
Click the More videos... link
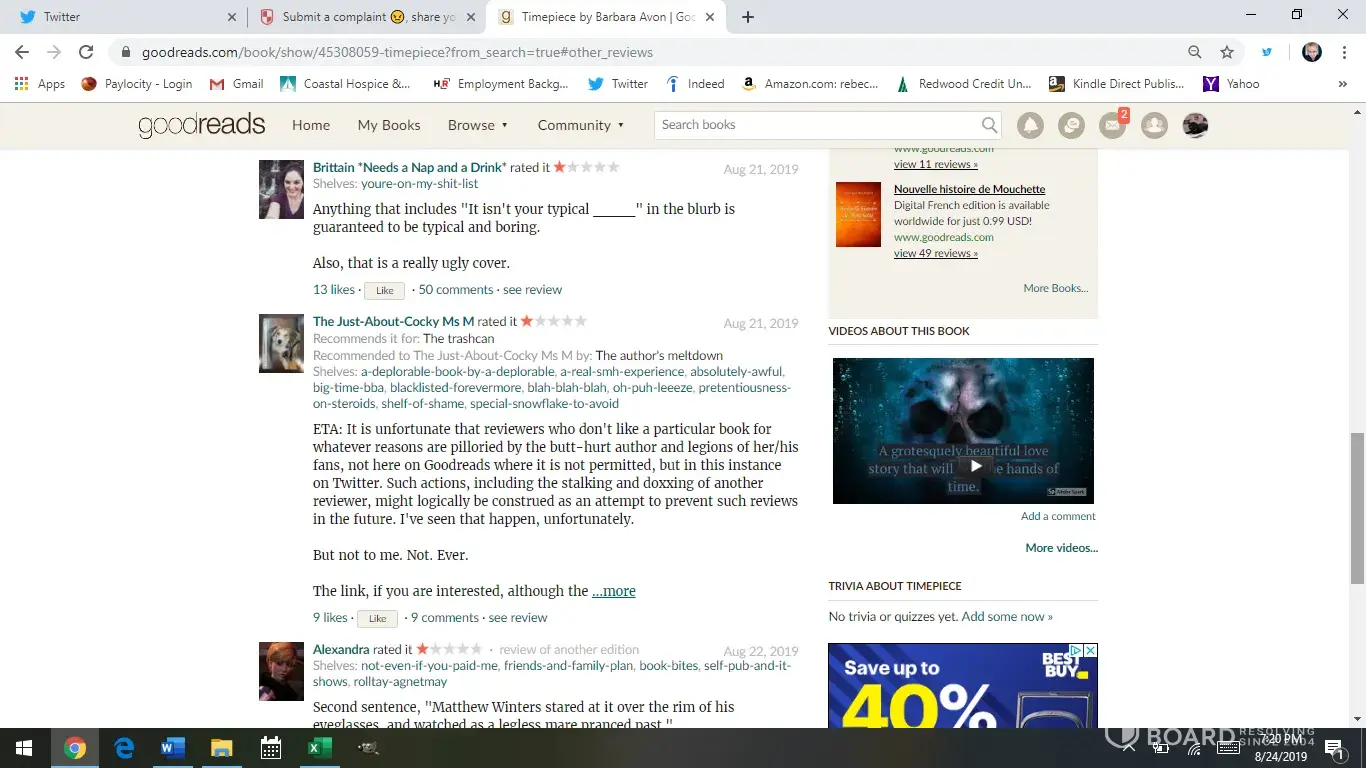tap(1061, 548)
